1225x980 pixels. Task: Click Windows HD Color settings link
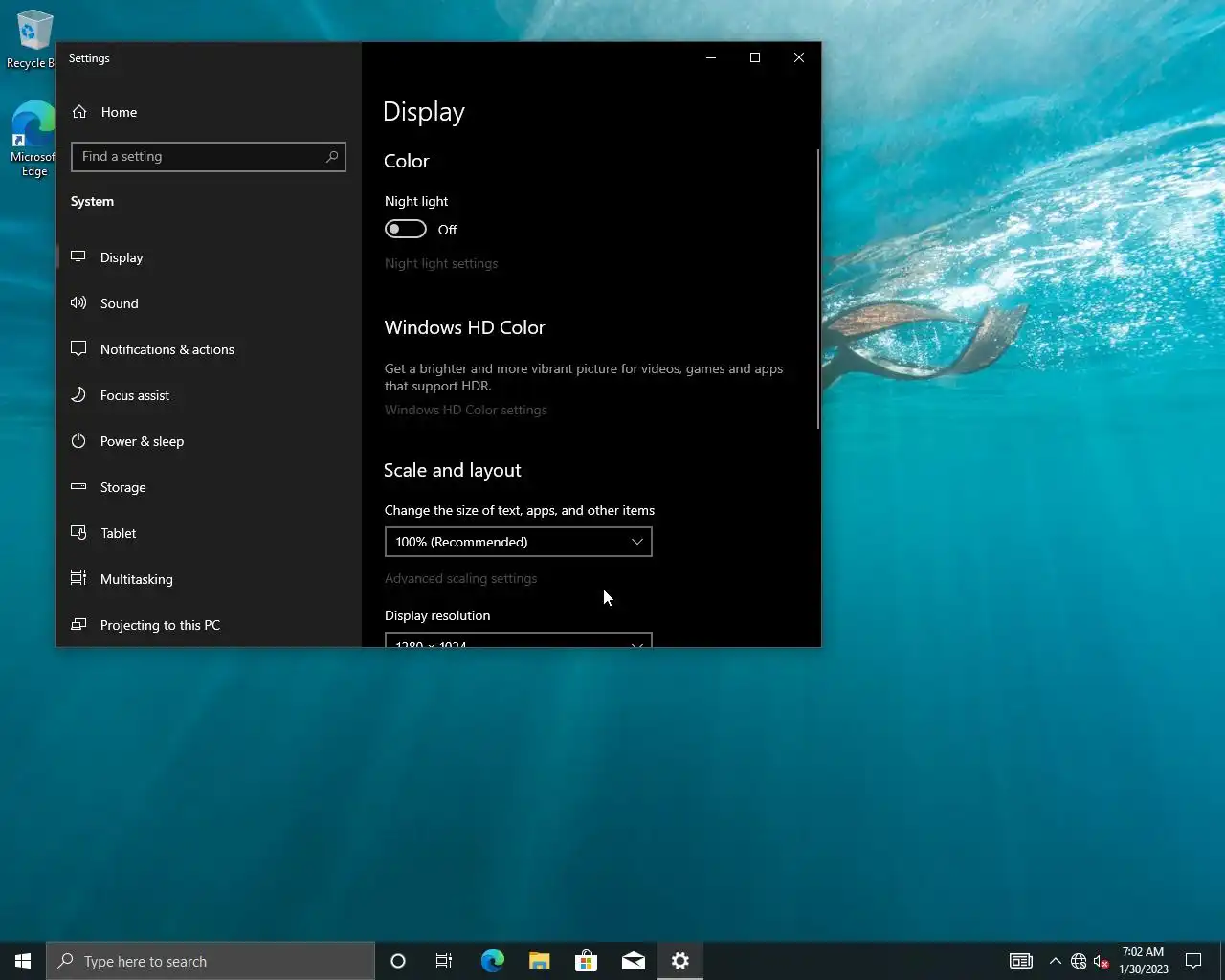tap(466, 410)
